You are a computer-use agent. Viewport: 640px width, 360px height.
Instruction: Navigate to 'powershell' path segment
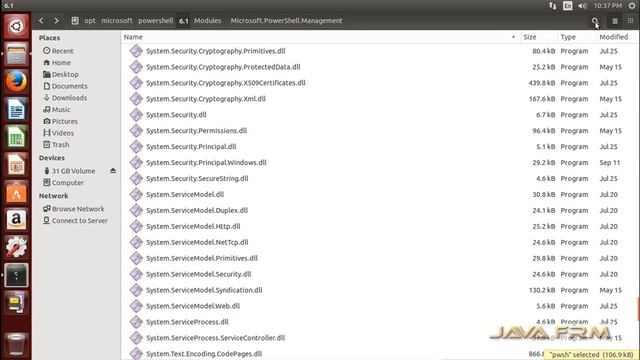[x=156, y=20]
